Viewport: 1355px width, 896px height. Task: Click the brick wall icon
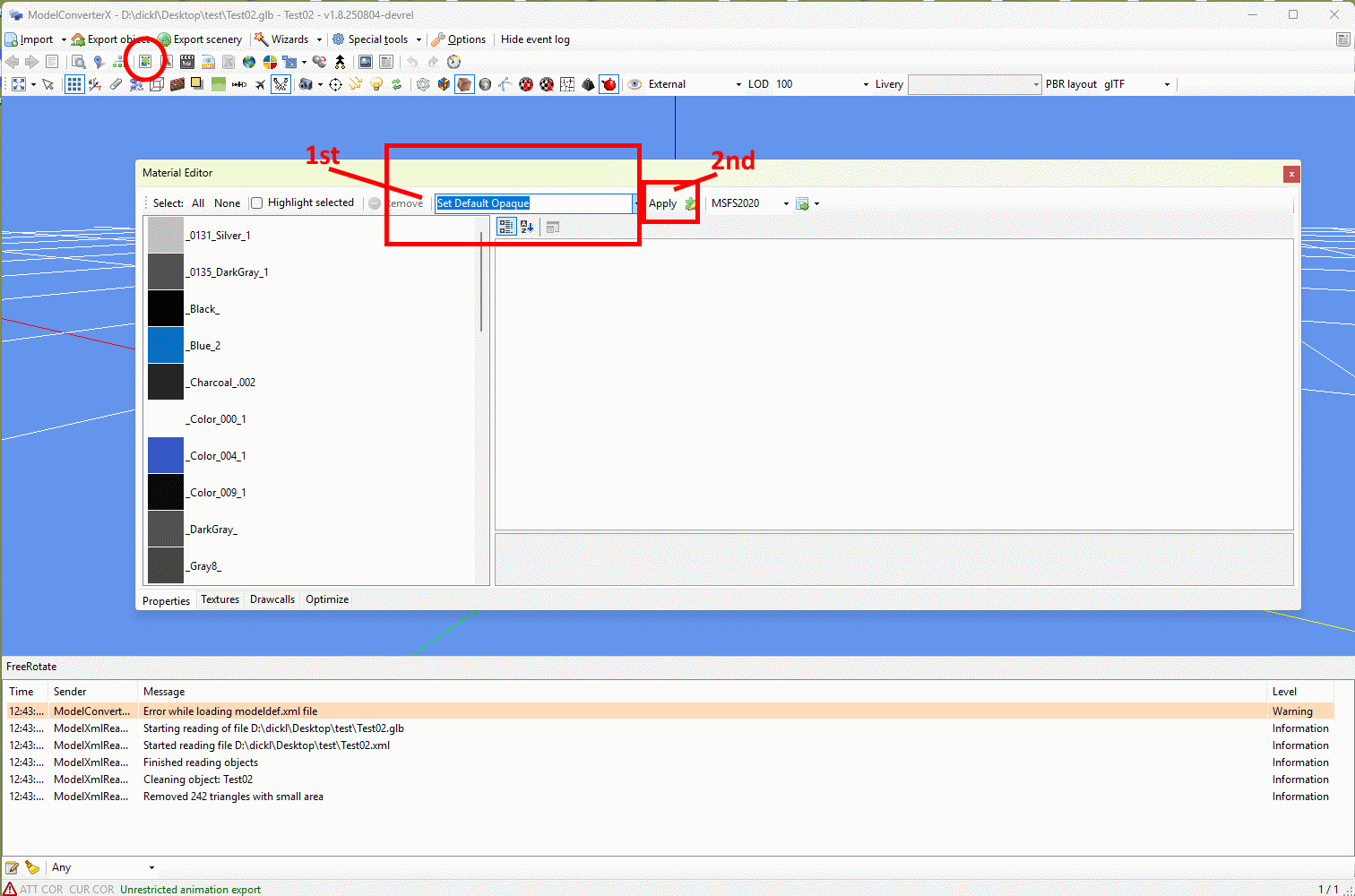pyautogui.click(x=177, y=84)
